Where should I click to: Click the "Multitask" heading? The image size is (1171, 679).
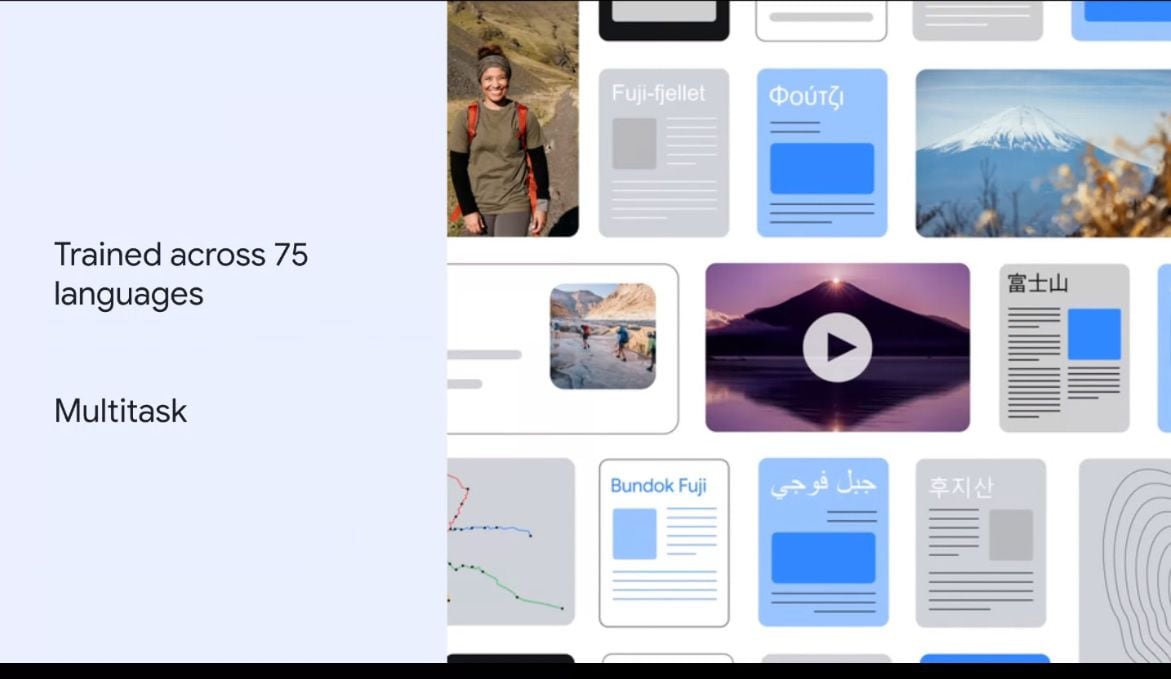(121, 411)
